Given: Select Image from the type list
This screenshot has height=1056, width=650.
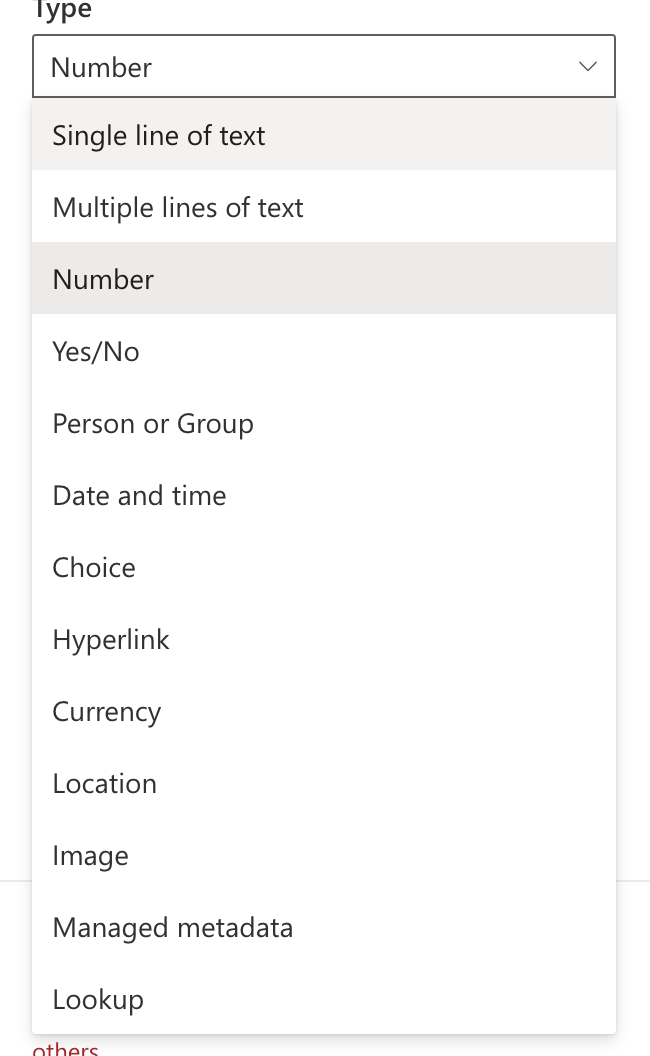Looking at the screenshot, I should tap(90, 855).
